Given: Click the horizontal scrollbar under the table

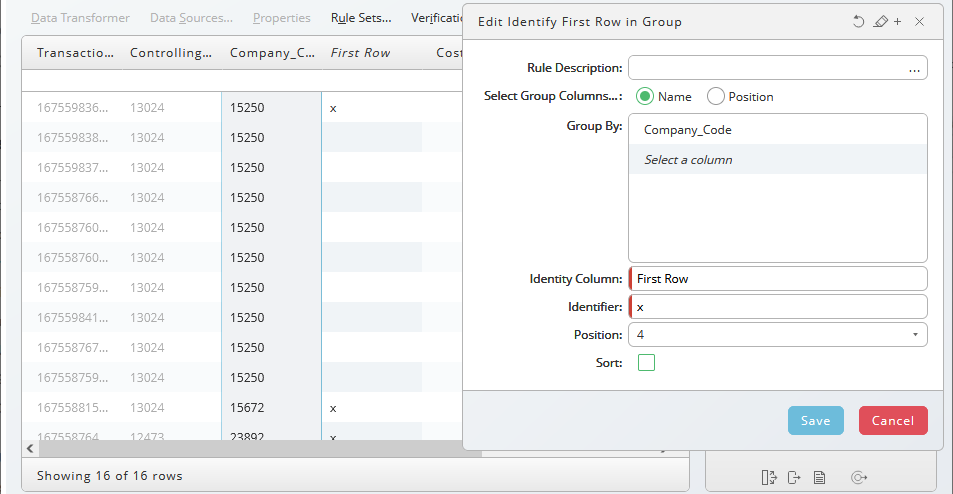Looking at the screenshot, I should click(x=261, y=448).
